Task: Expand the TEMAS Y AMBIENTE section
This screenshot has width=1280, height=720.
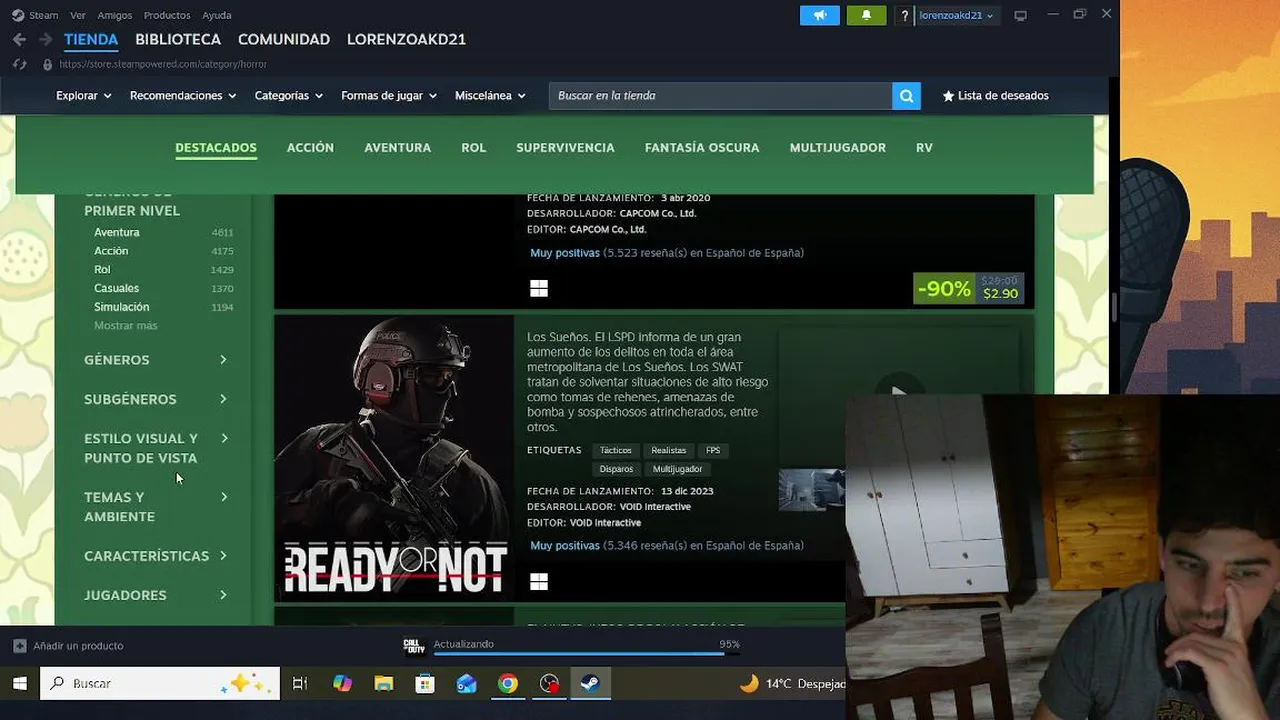Action: coord(155,507)
